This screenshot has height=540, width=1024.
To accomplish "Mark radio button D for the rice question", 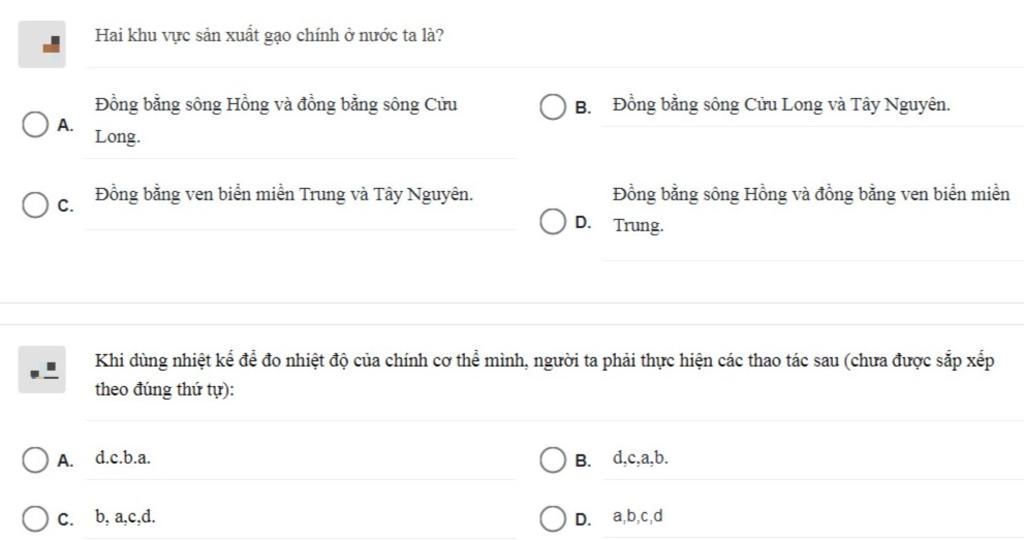I will tap(553, 221).
